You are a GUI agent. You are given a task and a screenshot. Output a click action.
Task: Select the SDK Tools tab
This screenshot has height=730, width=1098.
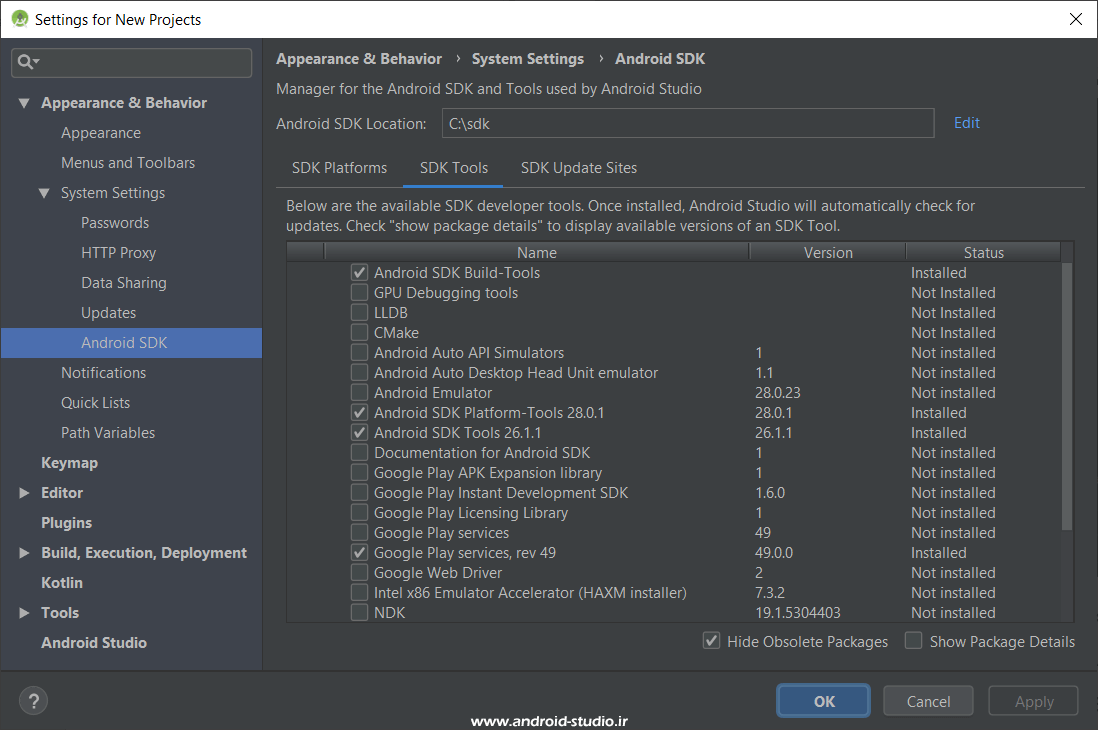(x=454, y=168)
